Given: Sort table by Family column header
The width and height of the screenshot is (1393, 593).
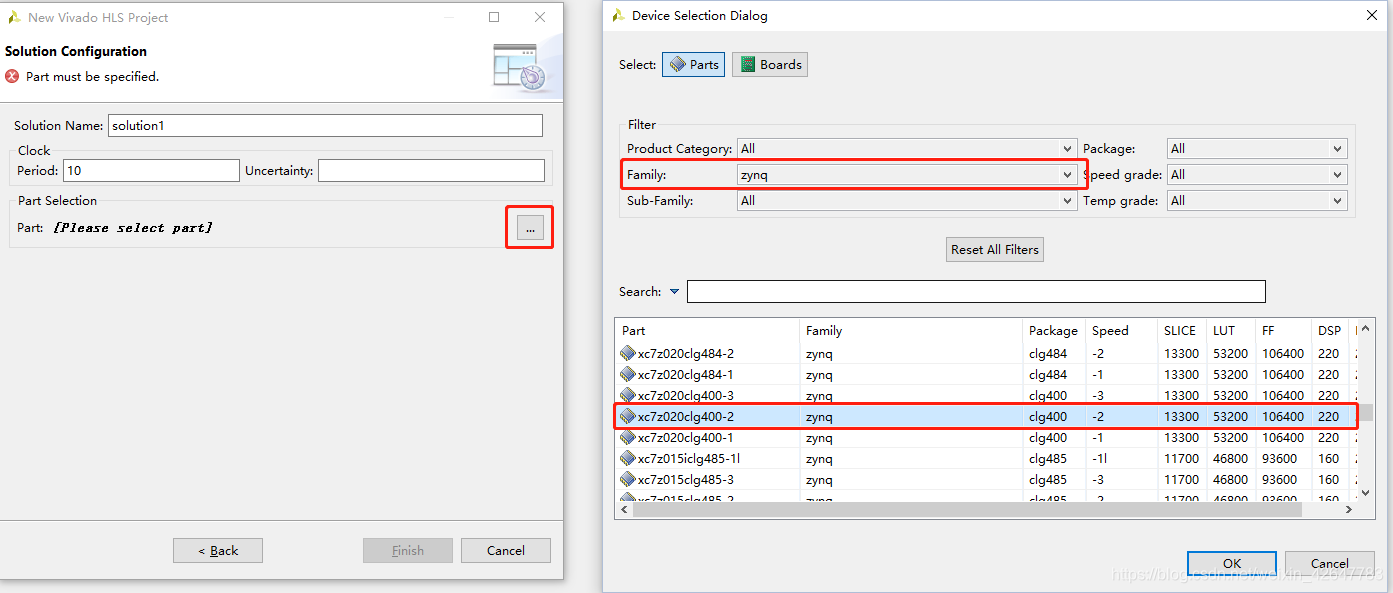Looking at the screenshot, I should [912, 330].
